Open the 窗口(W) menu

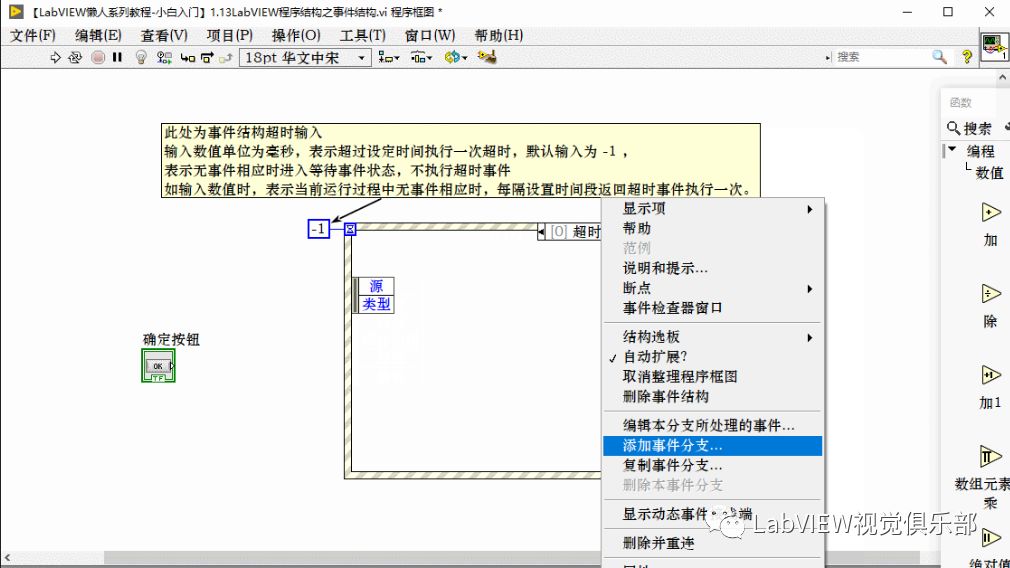[430, 35]
